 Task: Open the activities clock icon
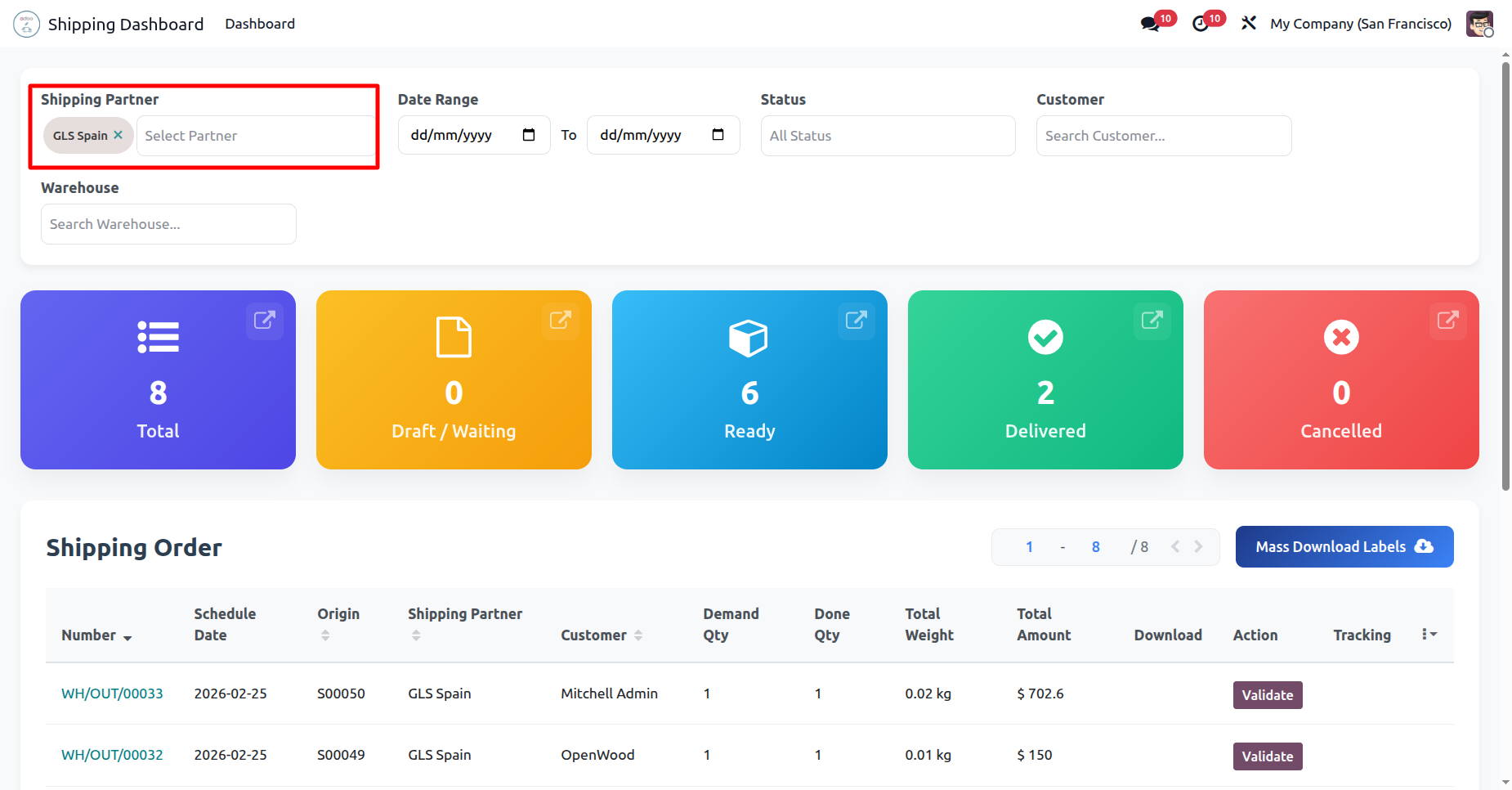click(1201, 24)
